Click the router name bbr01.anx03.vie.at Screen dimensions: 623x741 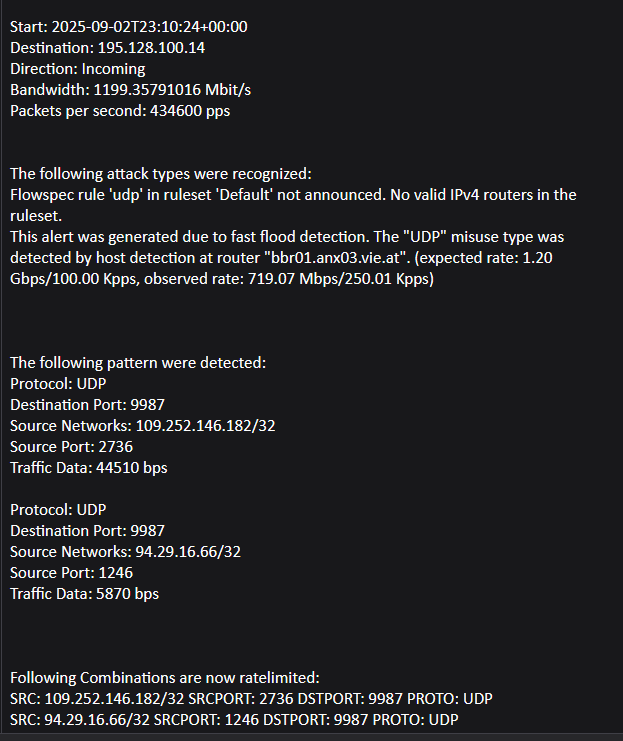click(x=335, y=258)
